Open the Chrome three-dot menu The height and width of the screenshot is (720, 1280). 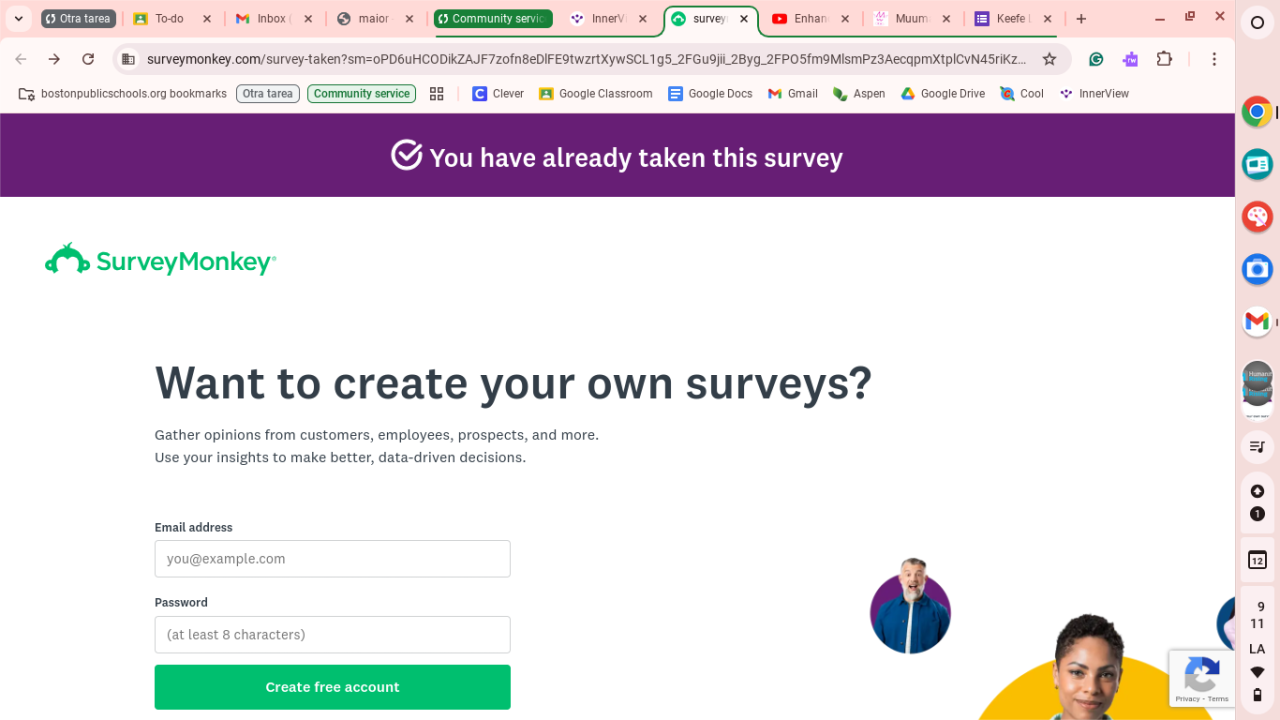tap(1214, 59)
